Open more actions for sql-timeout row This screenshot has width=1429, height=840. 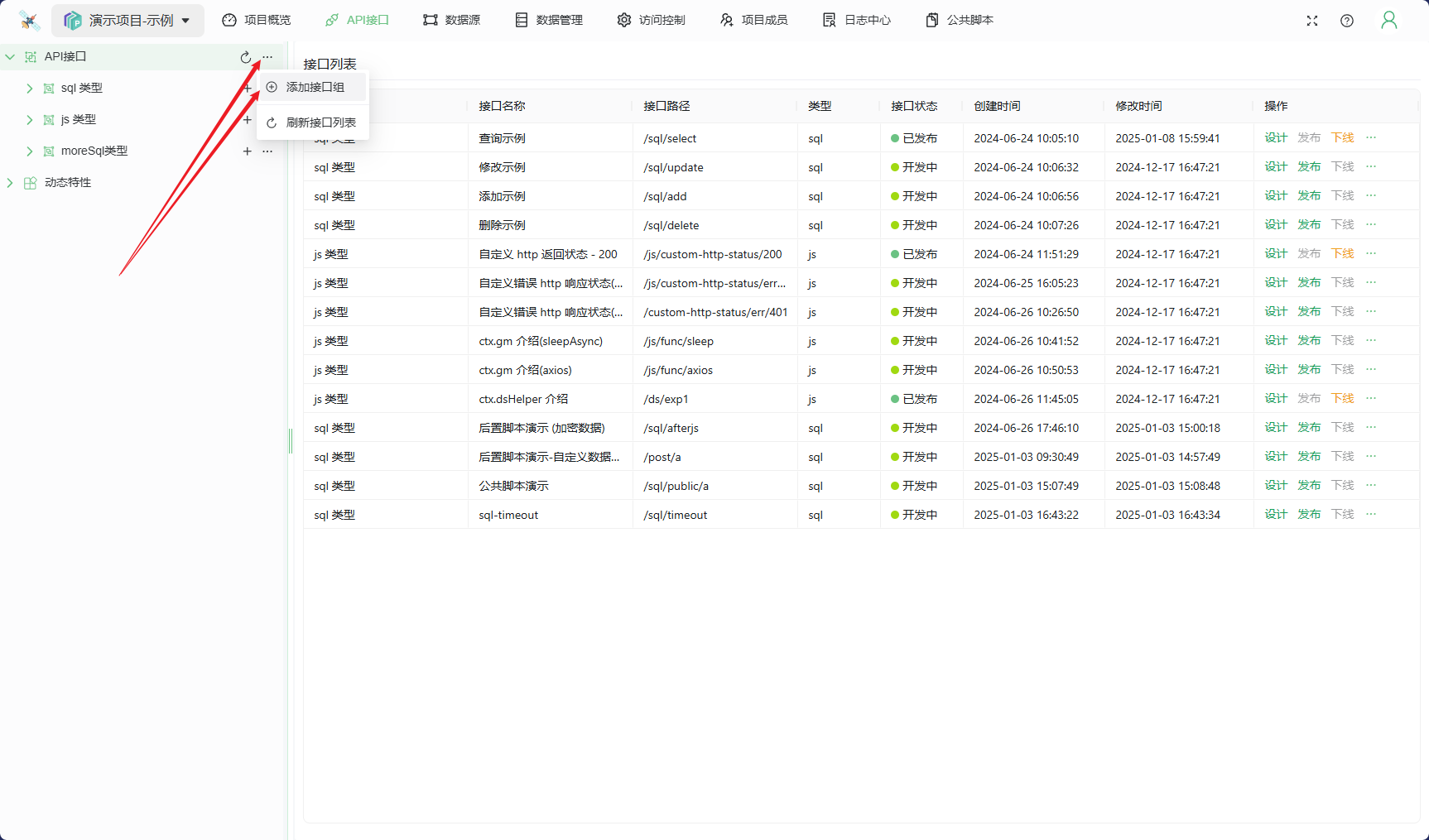pyautogui.click(x=1371, y=515)
